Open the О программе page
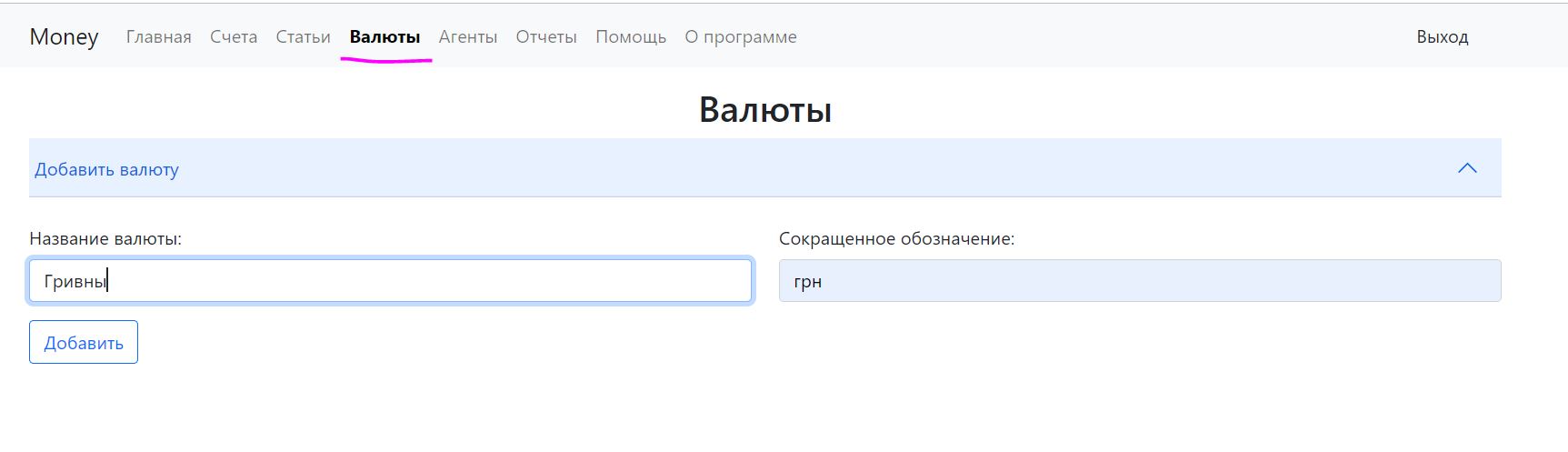 pyautogui.click(x=740, y=37)
